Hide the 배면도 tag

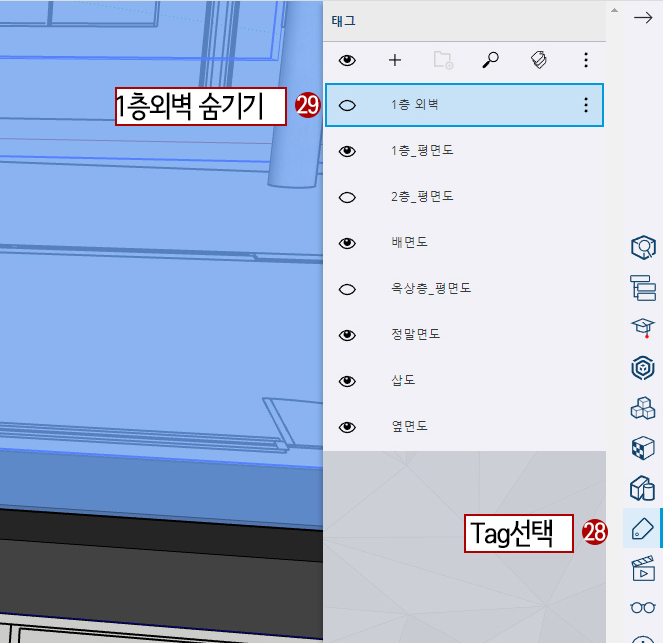(347, 243)
